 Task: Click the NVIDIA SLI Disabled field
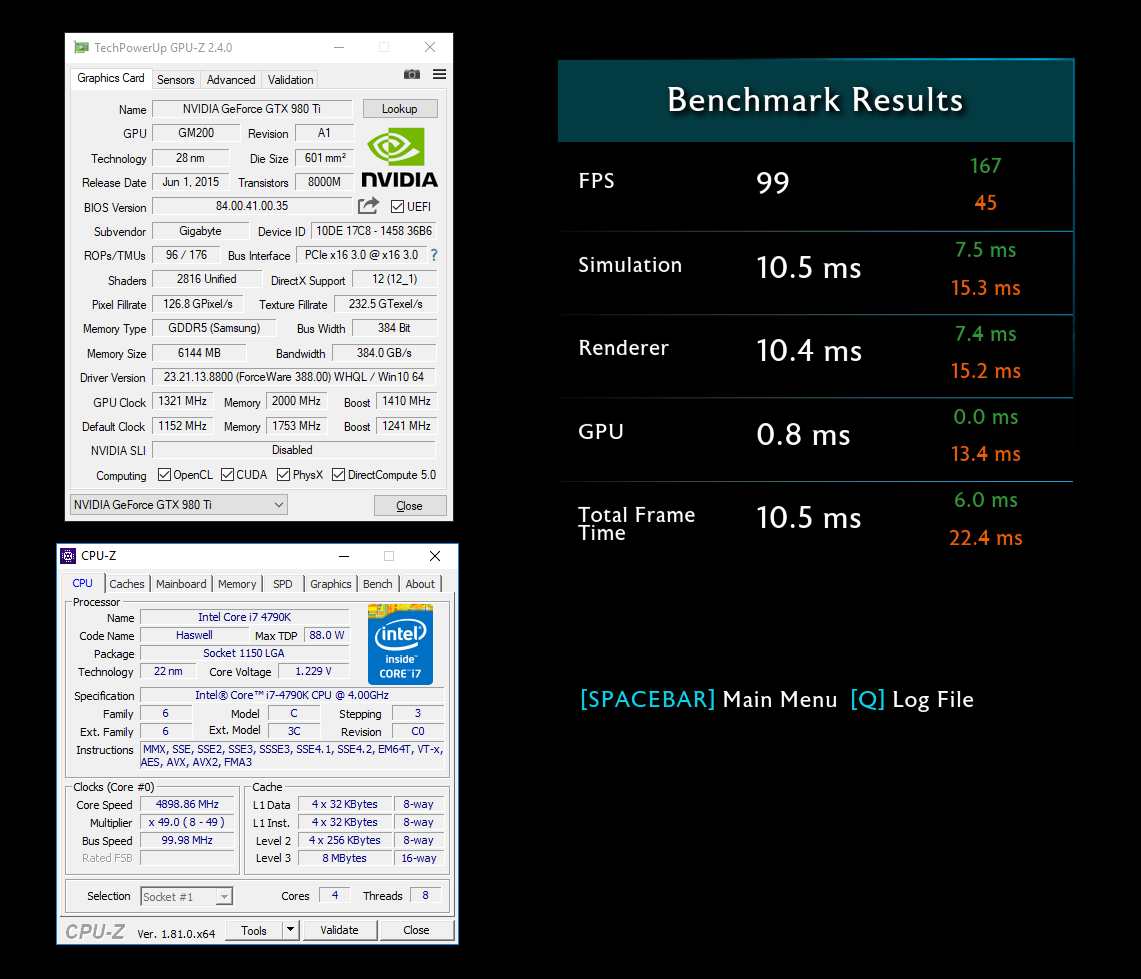click(294, 450)
